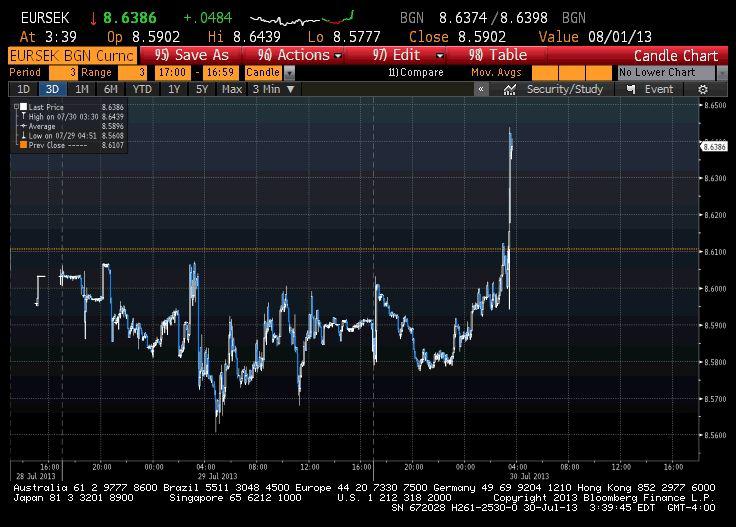Click the 95) Save As button
This screenshot has height=527, width=736.
[192, 55]
